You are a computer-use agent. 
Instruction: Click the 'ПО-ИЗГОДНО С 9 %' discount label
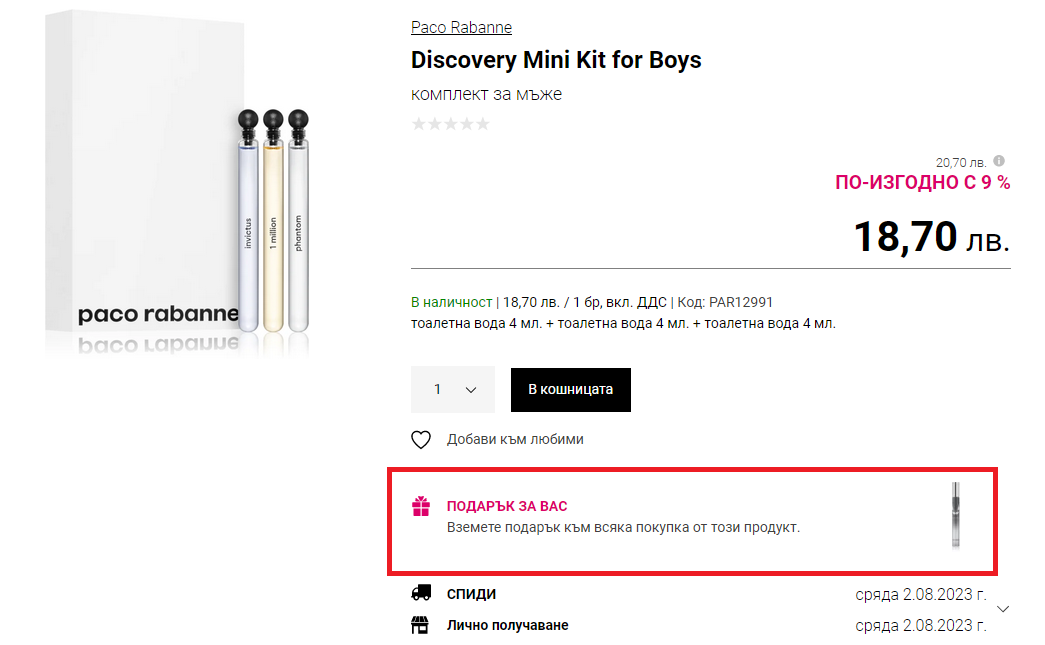[x=922, y=183]
